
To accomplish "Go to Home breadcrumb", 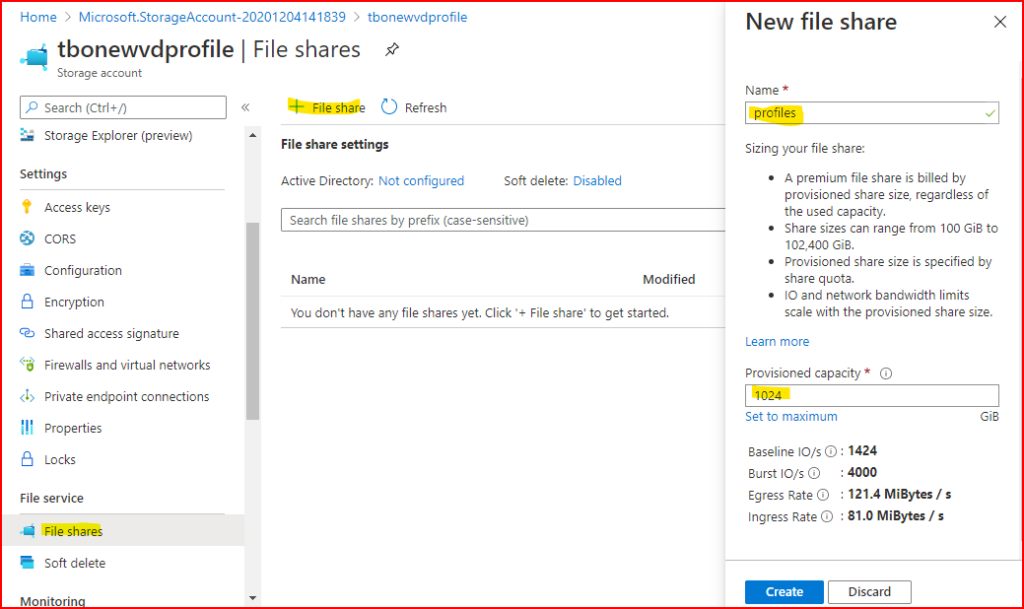I will click(38, 17).
